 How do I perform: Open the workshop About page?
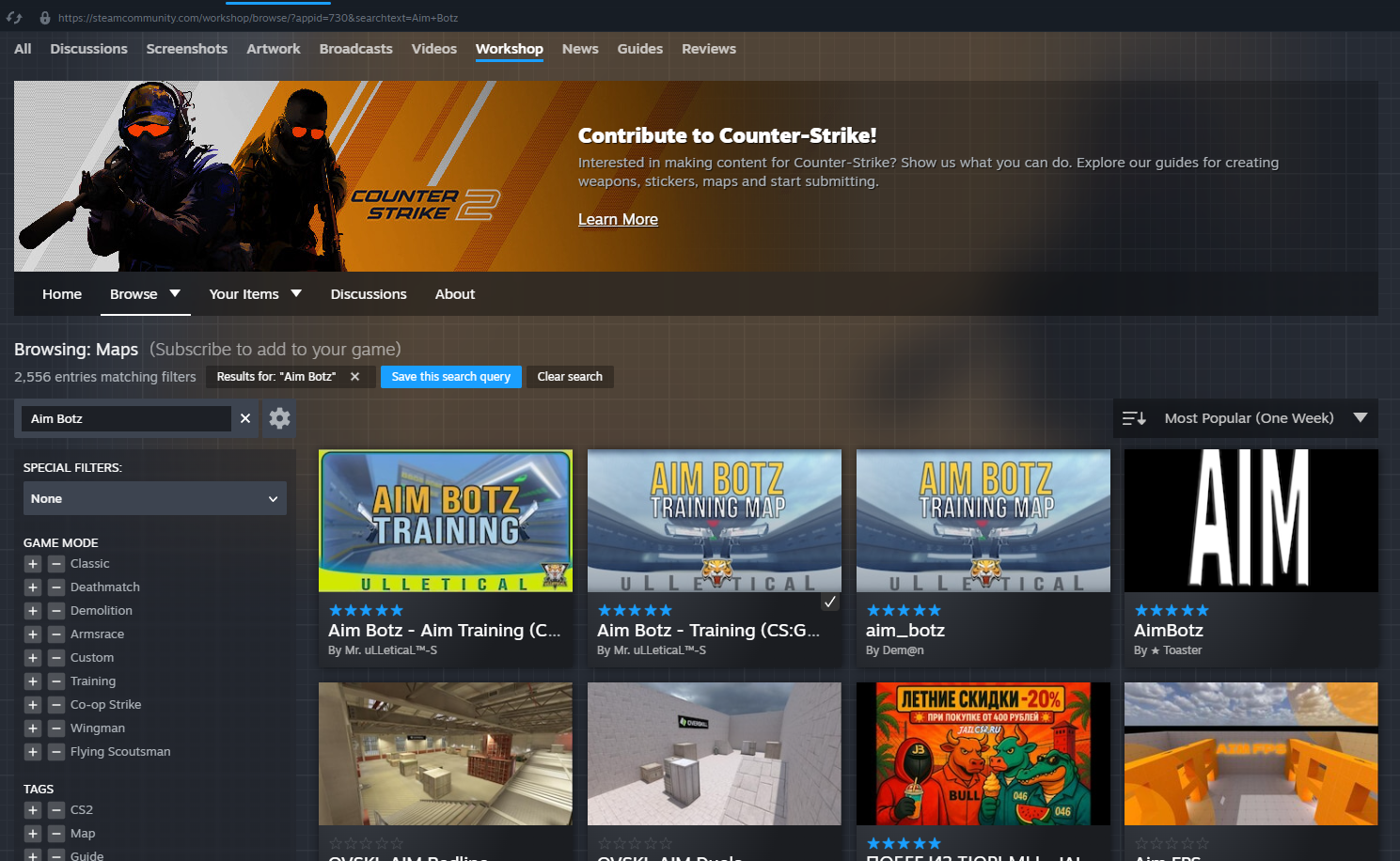[x=455, y=294]
